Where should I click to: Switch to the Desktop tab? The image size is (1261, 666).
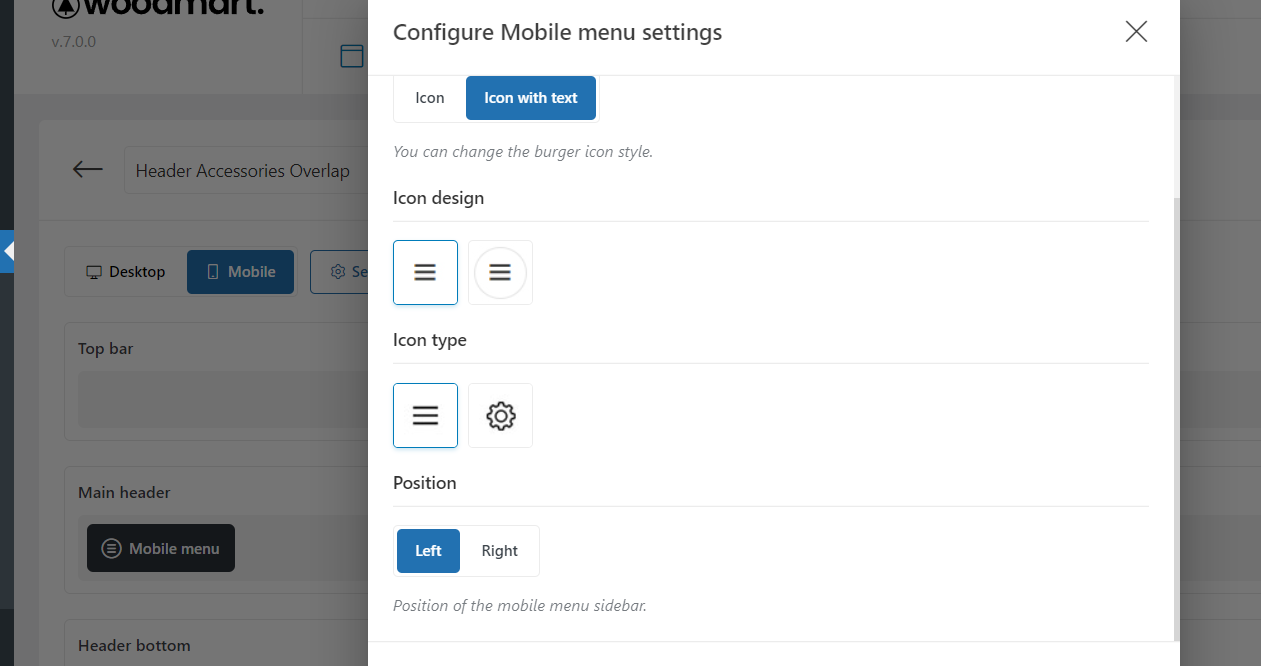126,272
